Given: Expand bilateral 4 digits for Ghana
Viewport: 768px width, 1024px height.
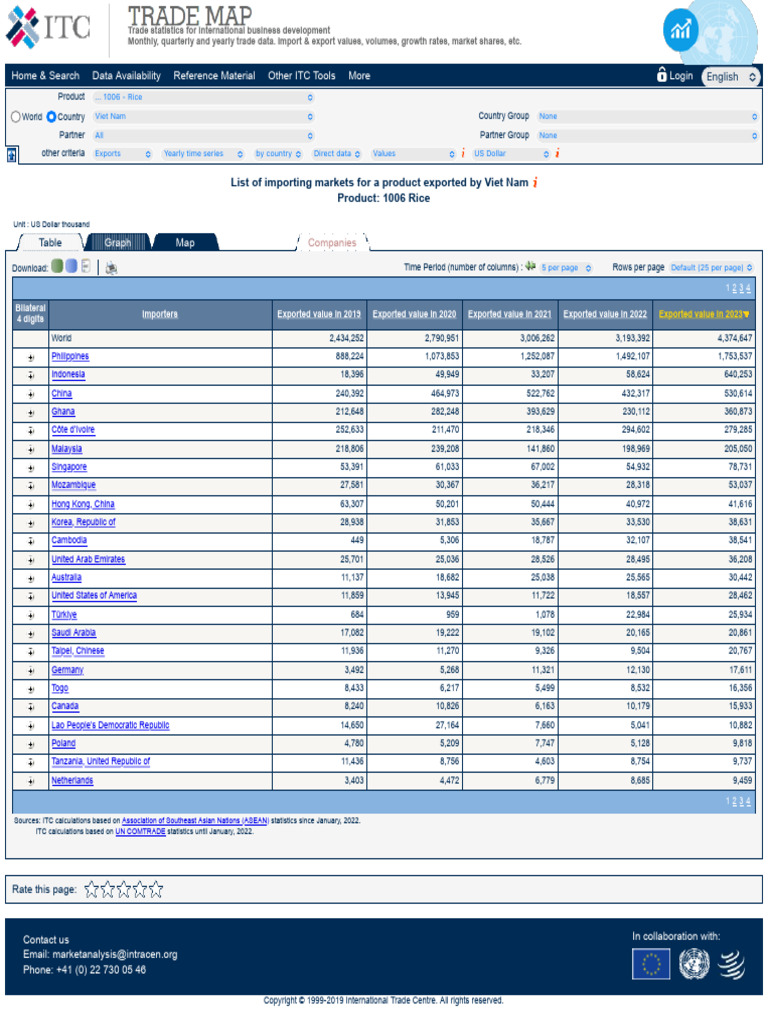Looking at the screenshot, I should pyautogui.click(x=31, y=413).
